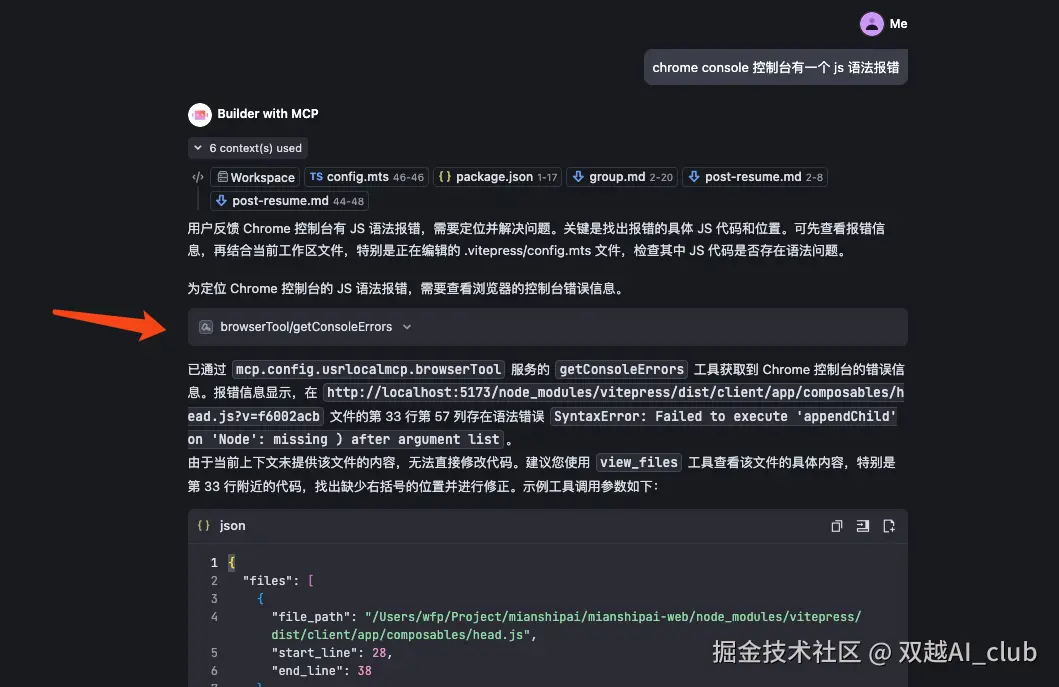Viewport: 1059px width, 687px height.
Task: Click the tool icon before browserTool/getConsoleErrors
Action: (x=206, y=327)
